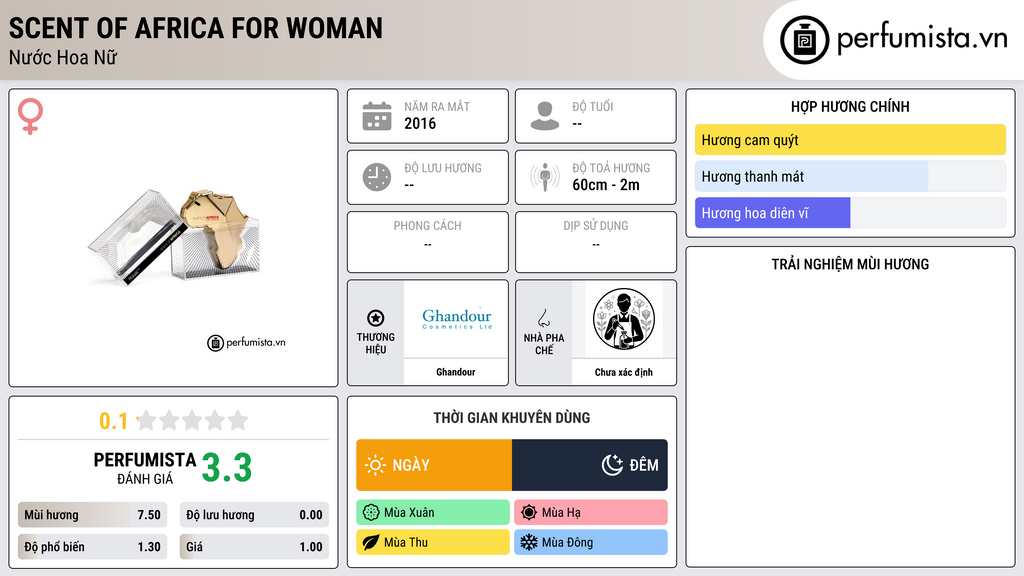Open the Ghandour Cosmetics brand logo
The width and height of the screenshot is (1024, 576).
point(456,319)
